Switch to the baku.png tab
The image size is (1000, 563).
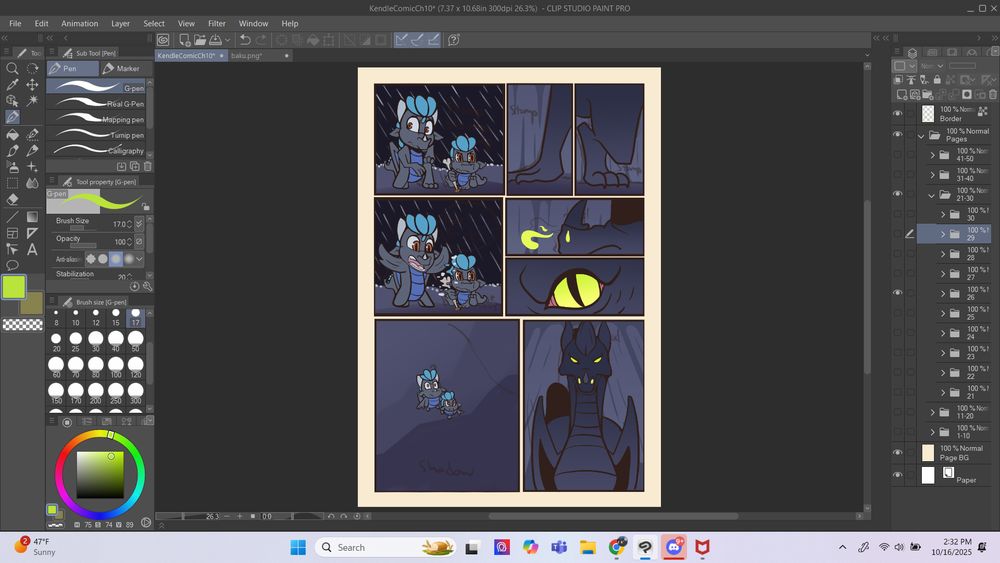(x=246, y=56)
